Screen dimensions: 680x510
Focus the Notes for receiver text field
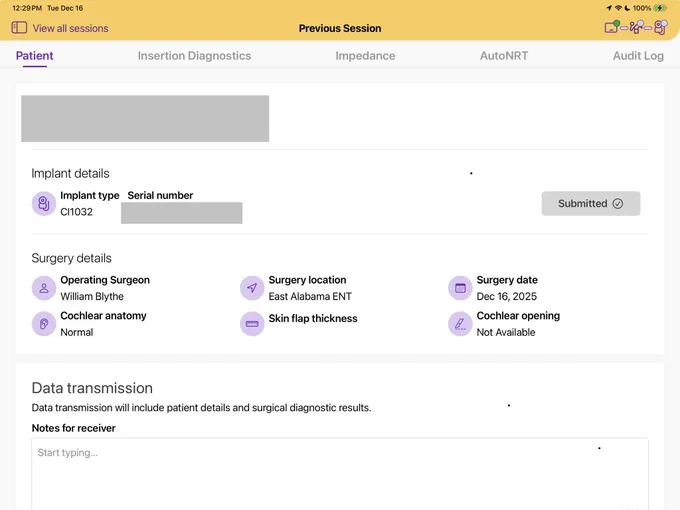click(340, 474)
